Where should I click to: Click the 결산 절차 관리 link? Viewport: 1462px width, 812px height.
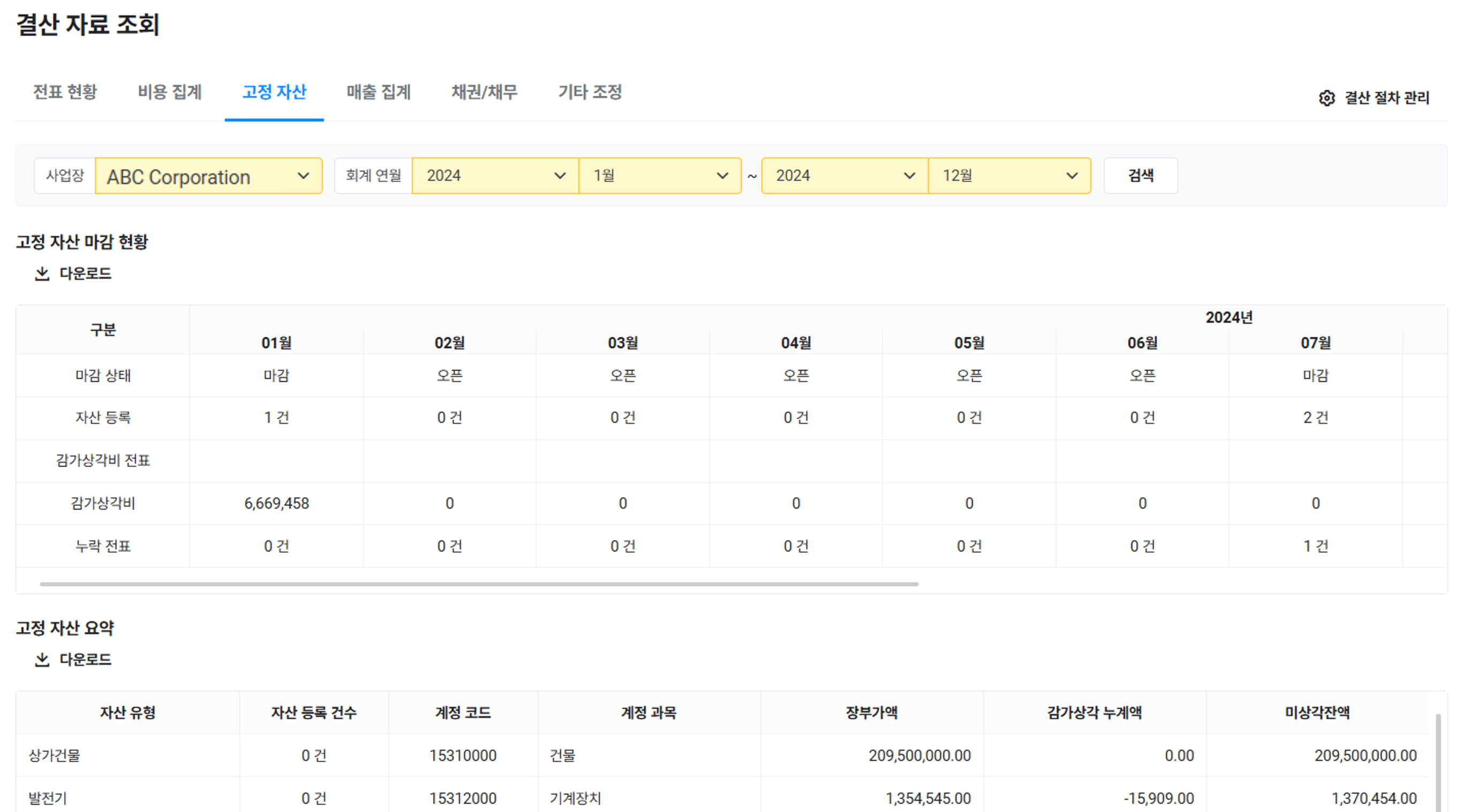pyautogui.click(x=1386, y=98)
